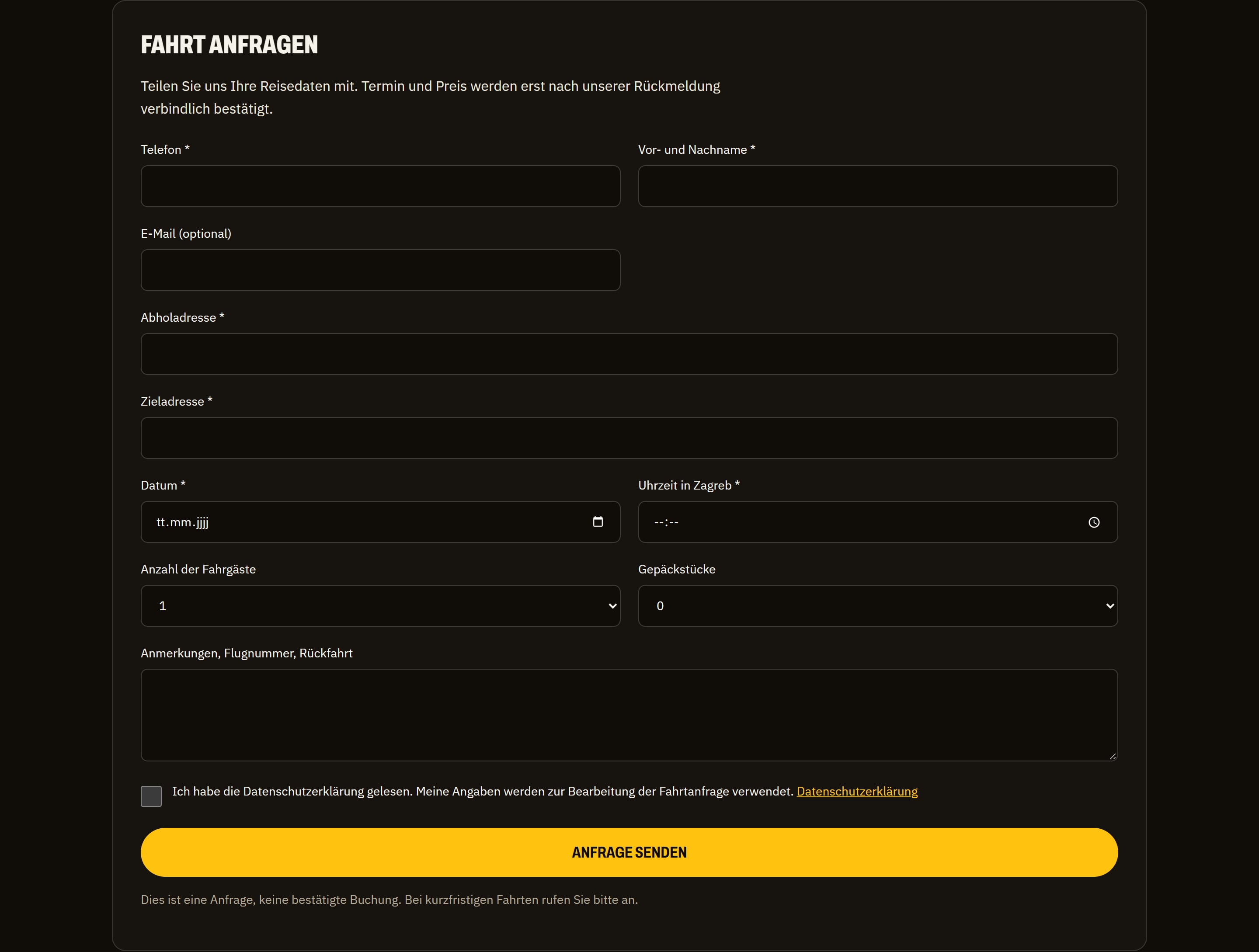This screenshot has width=1259, height=952.
Task: Open the clock icon in Uhrzeit field
Action: point(1094,522)
